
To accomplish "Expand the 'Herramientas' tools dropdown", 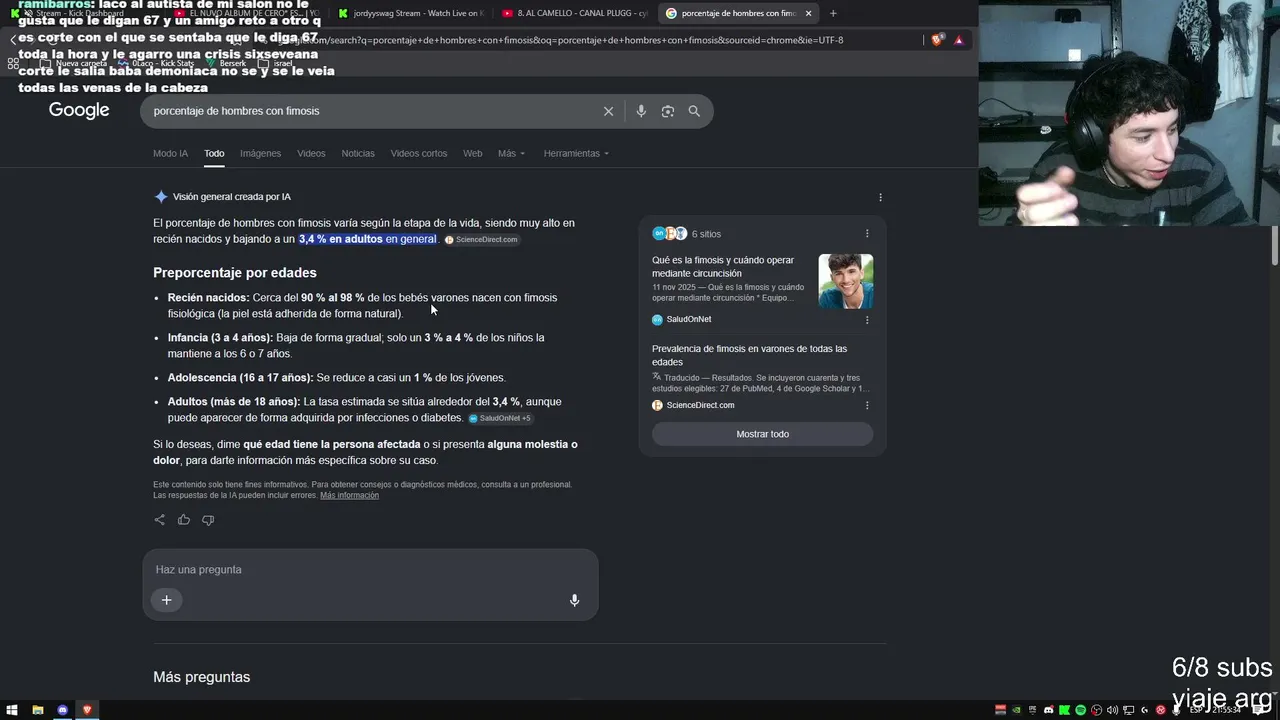I will pyautogui.click(x=576, y=154).
